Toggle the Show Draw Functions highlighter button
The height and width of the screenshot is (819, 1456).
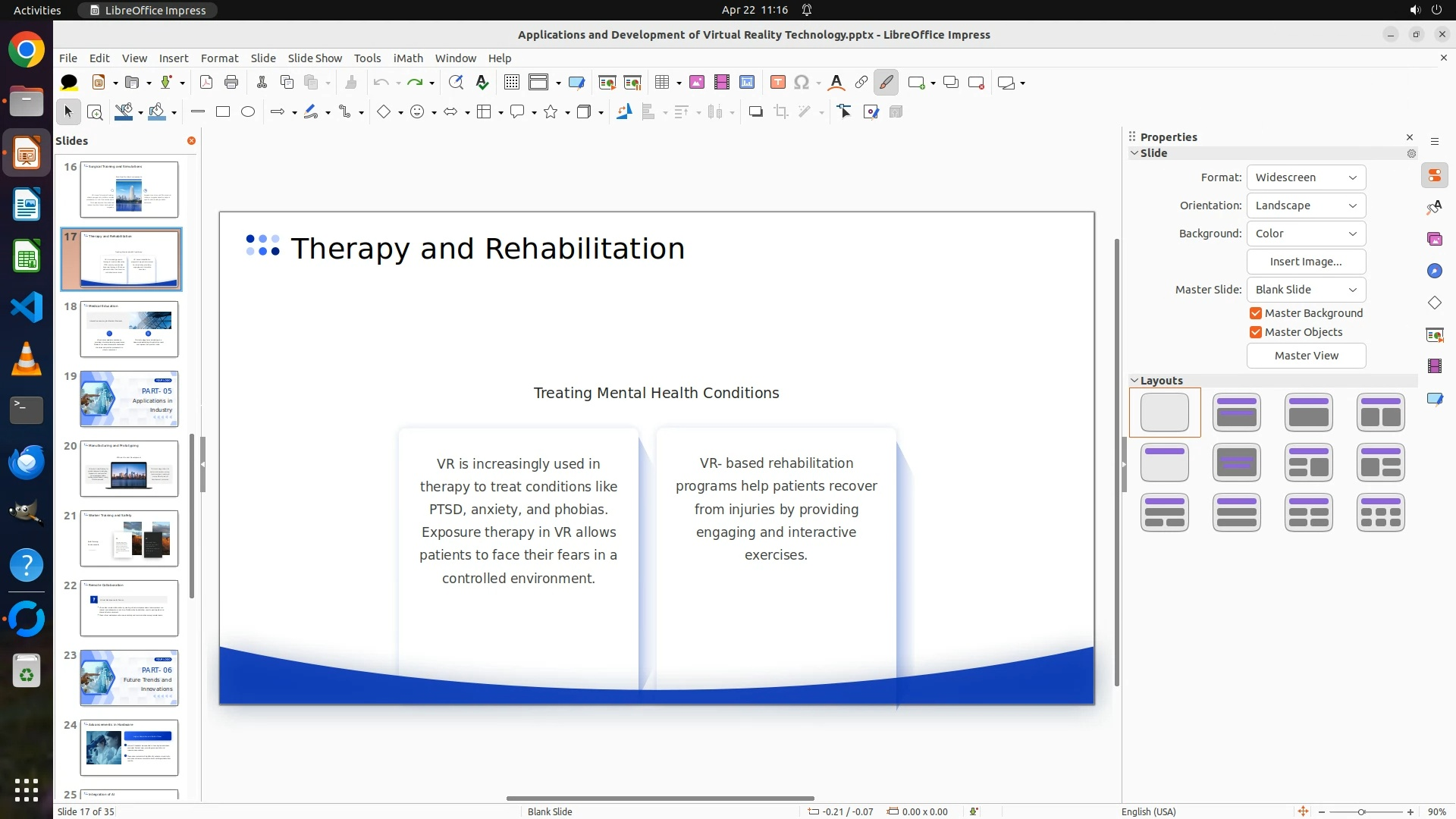(x=886, y=83)
